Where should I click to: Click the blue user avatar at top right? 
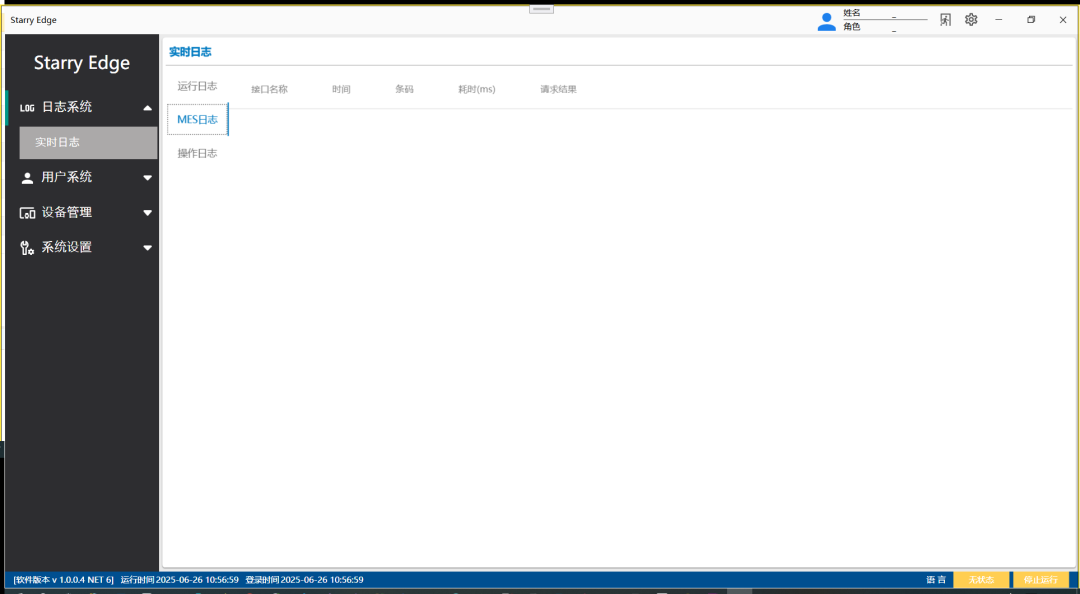(x=826, y=20)
